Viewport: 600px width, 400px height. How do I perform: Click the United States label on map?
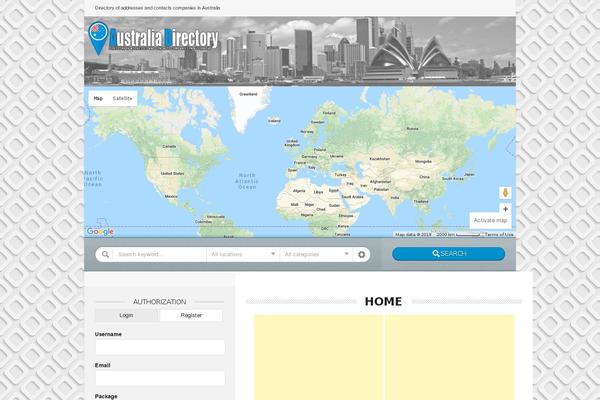(173, 173)
